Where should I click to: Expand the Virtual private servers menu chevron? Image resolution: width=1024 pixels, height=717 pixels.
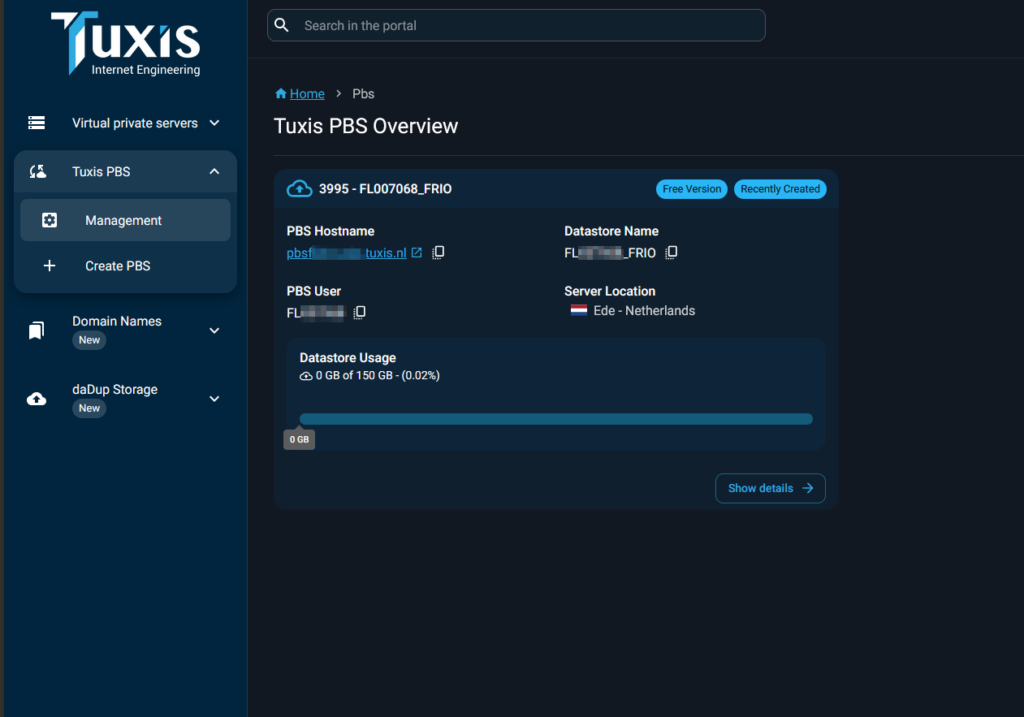(214, 123)
